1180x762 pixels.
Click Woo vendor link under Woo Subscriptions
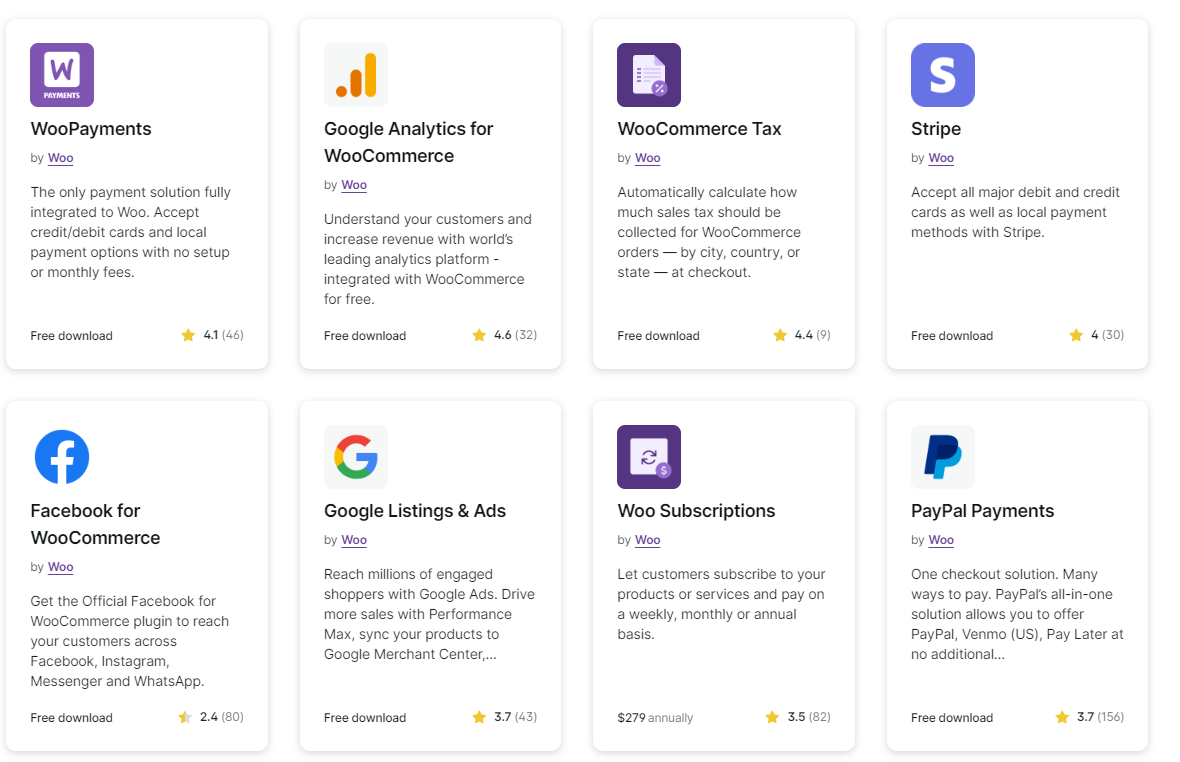[x=648, y=540]
